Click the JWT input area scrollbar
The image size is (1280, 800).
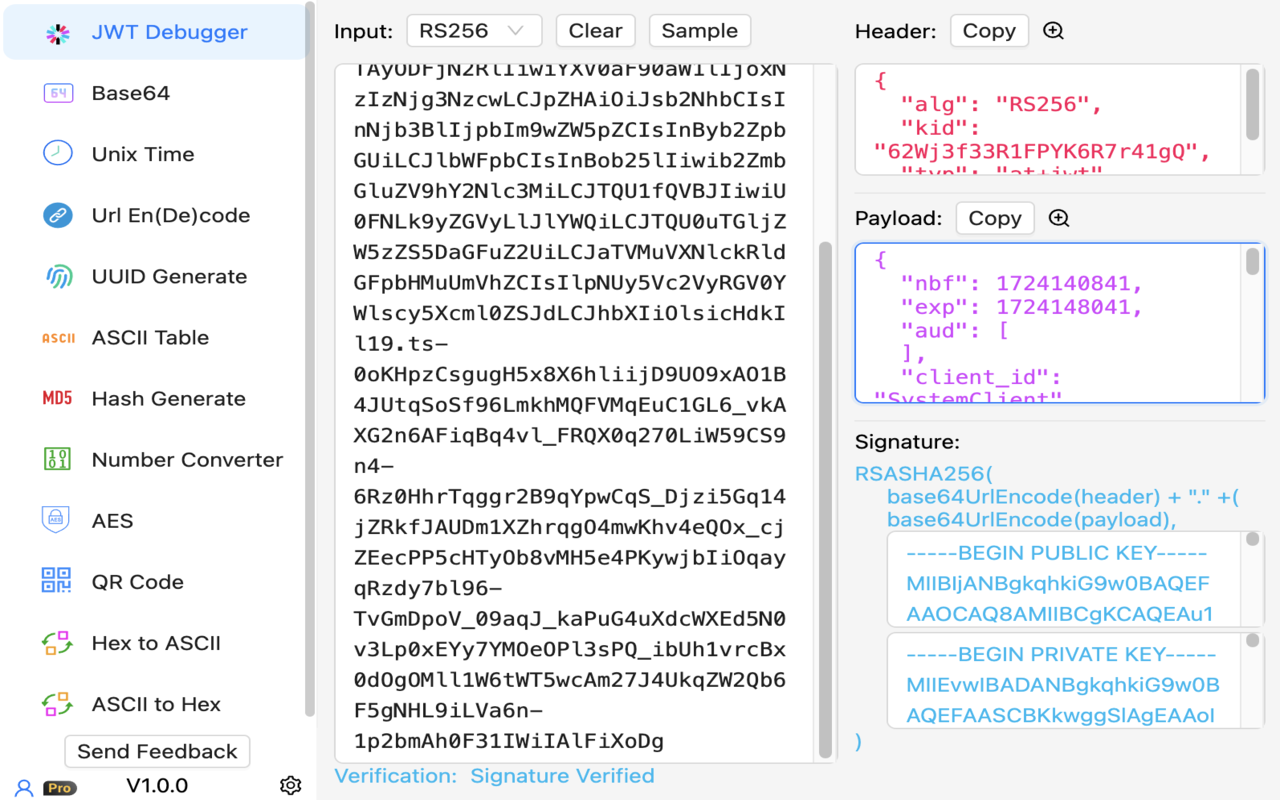pyautogui.click(x=825, y=498)
